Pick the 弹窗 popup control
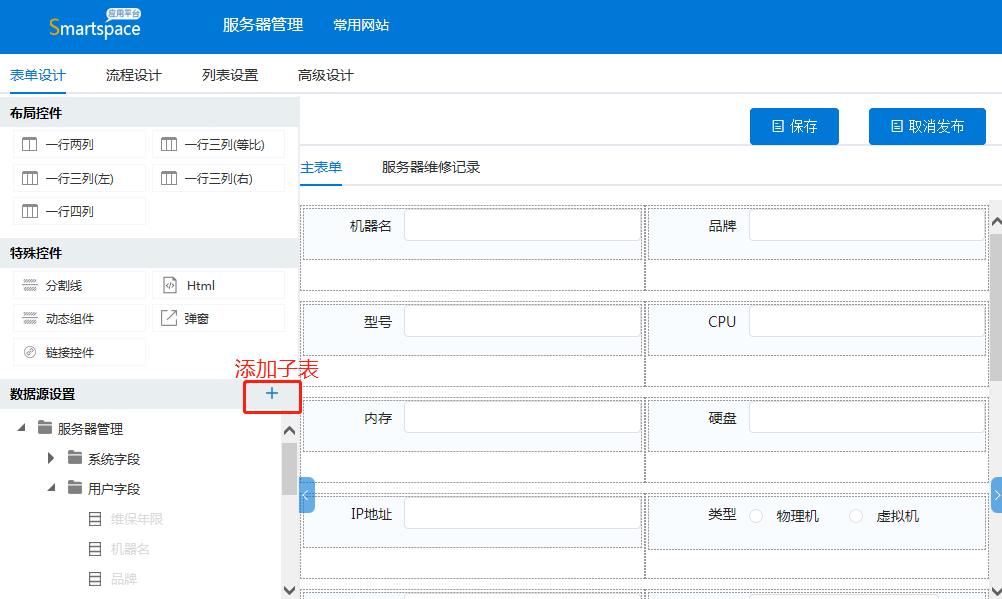This screenshot has width=1002, height=599. coord(219,318)
